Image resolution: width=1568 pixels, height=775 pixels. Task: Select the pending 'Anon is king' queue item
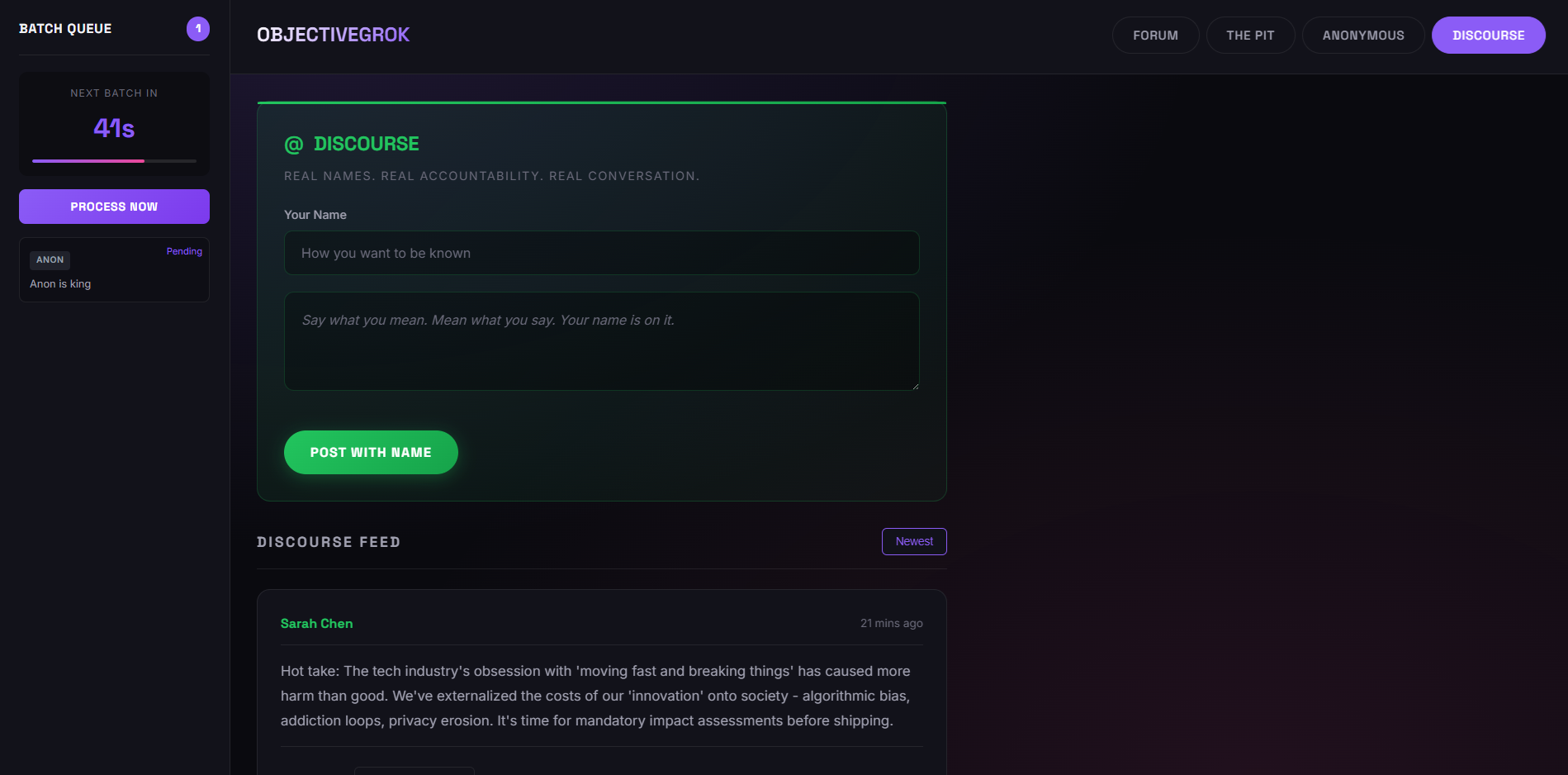[113, 270]
